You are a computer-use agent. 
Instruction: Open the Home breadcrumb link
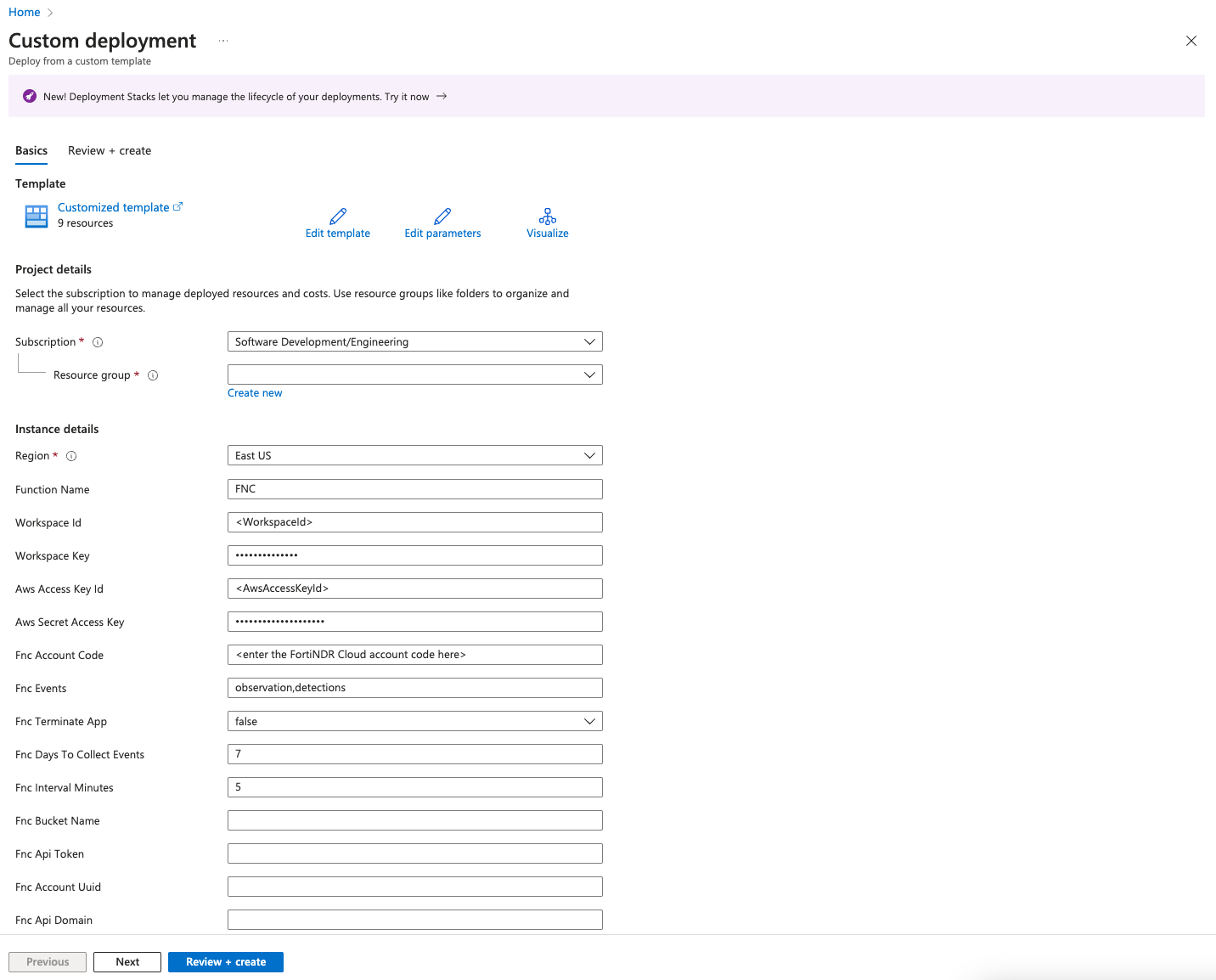[25, 12]
